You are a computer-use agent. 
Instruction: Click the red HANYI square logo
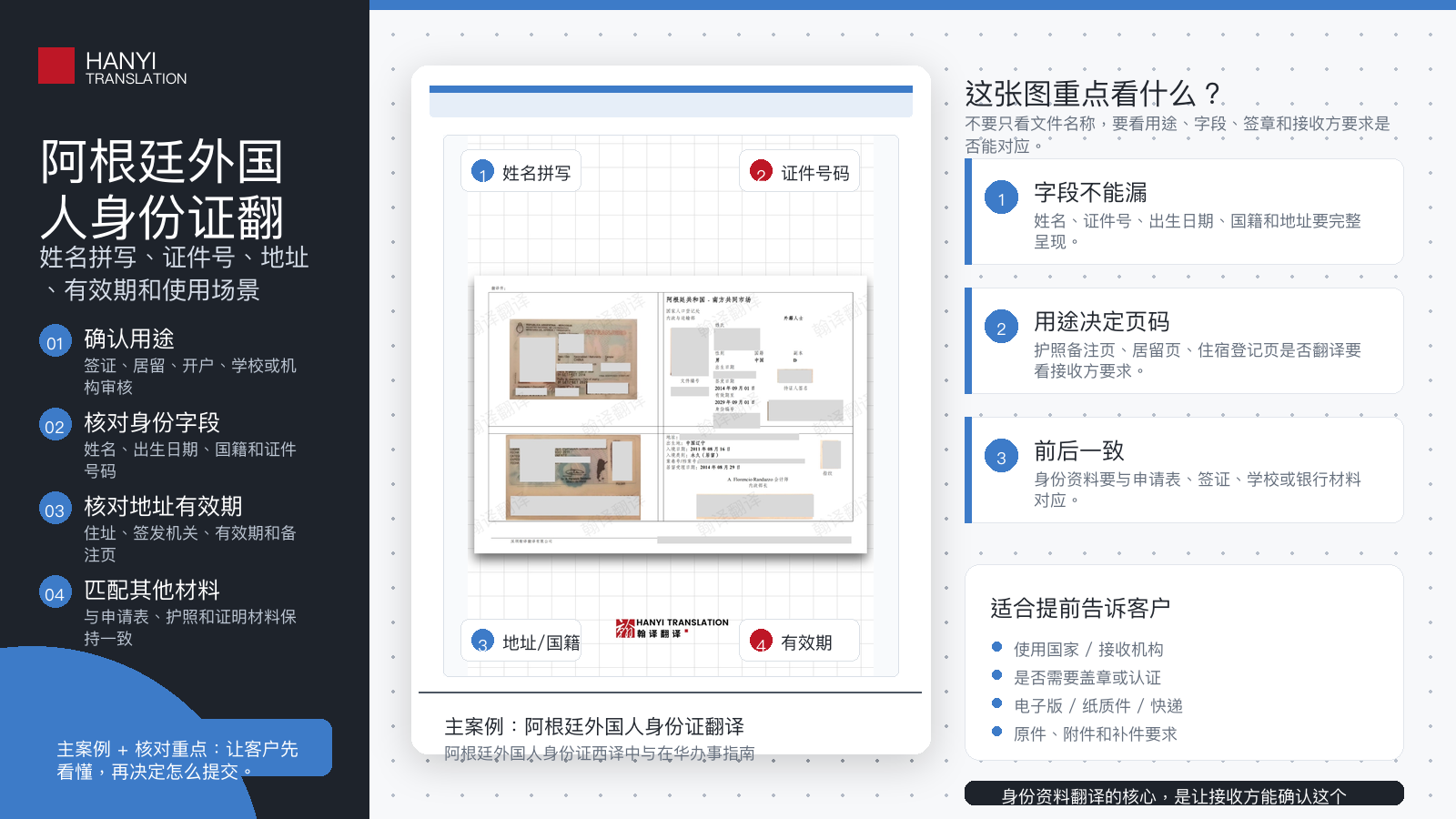tap(56, 66)
